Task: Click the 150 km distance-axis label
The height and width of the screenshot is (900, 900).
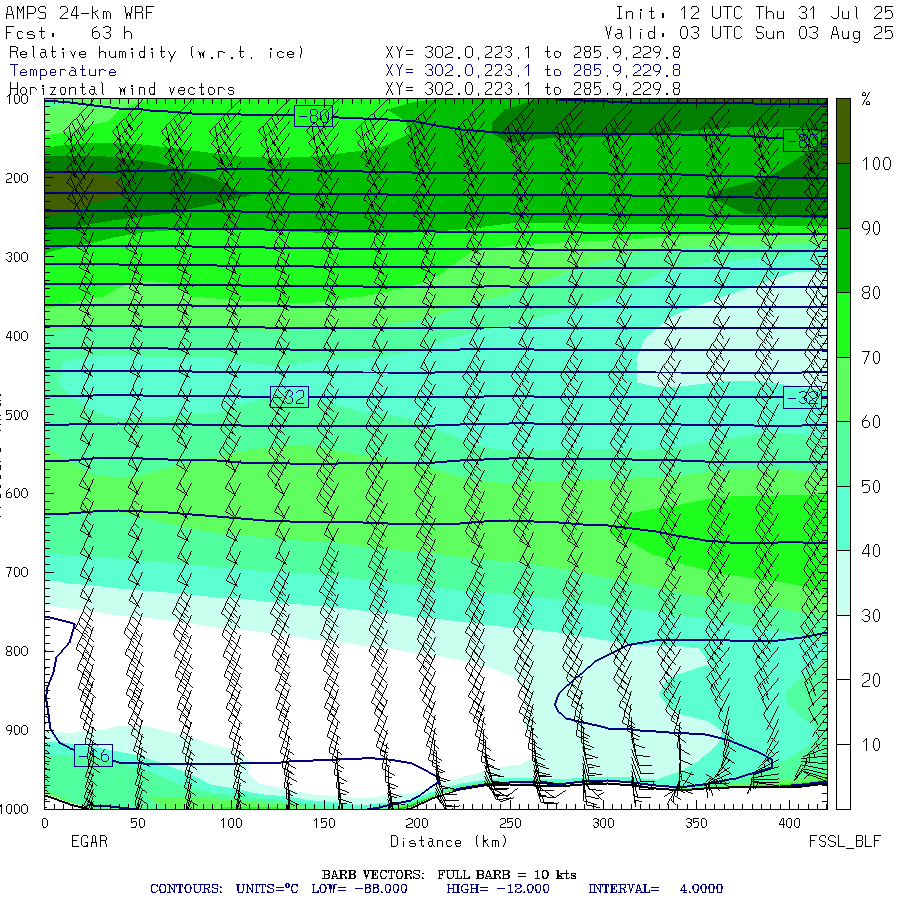Action: coord(324,824)
